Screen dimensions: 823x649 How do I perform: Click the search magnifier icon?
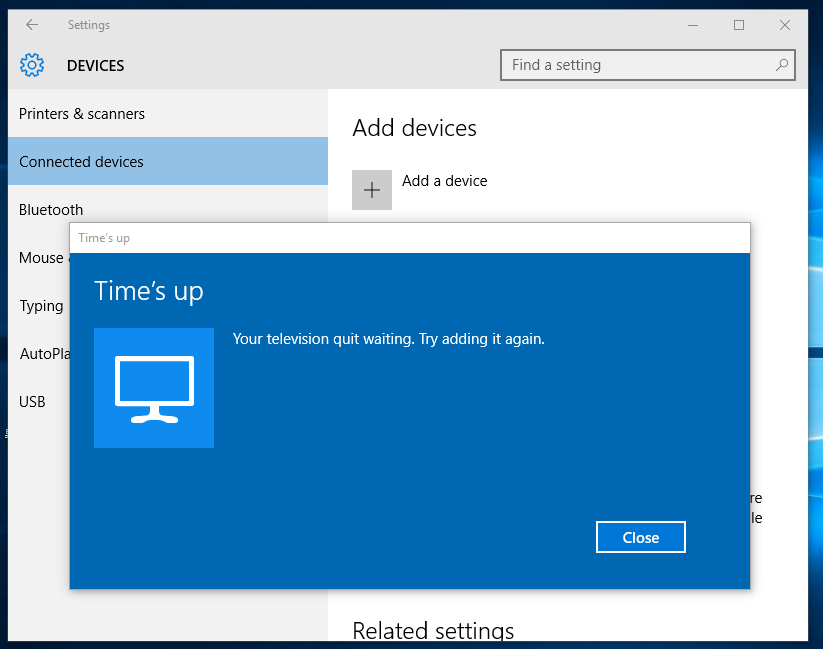782,65
